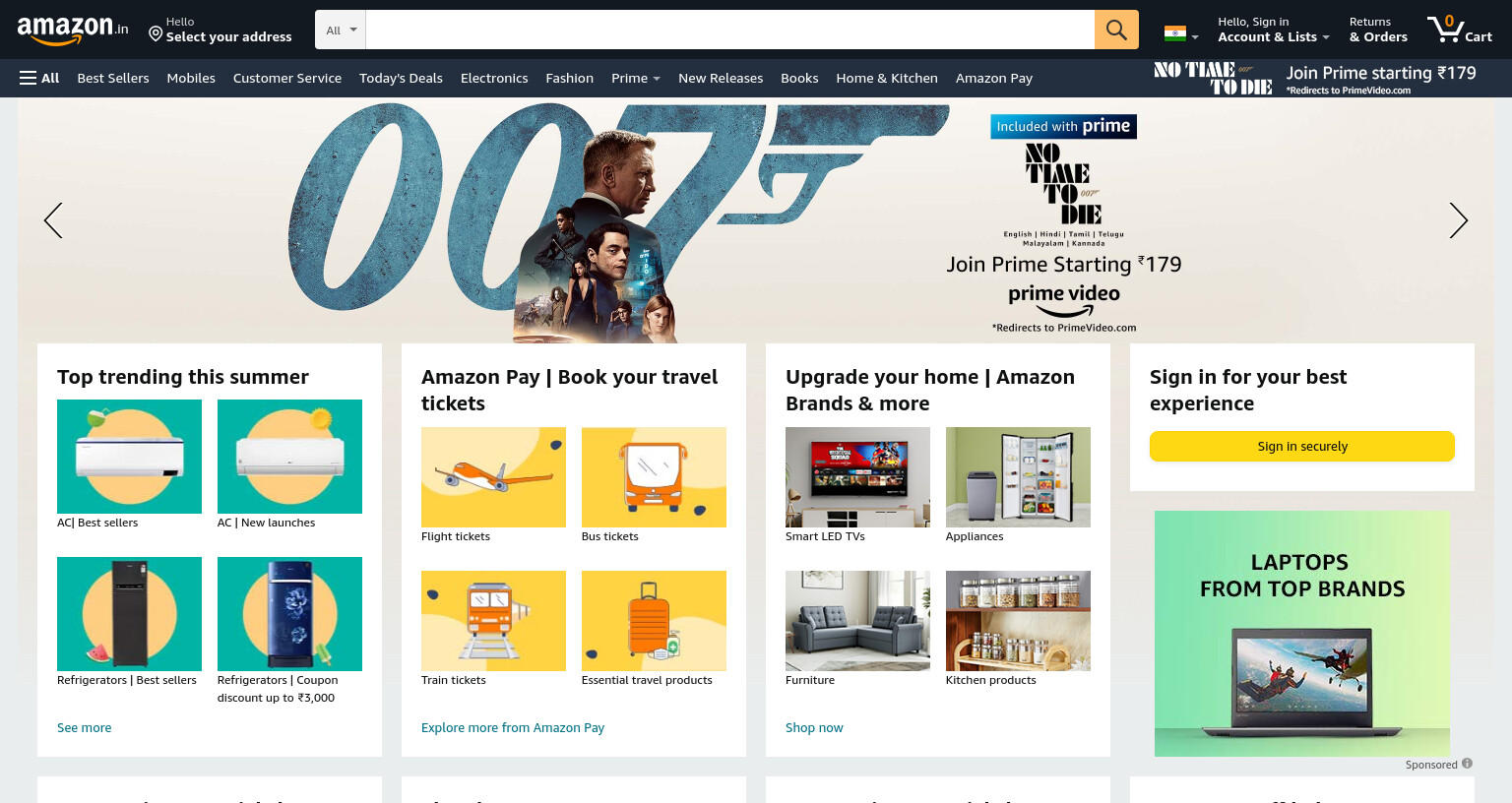Show previous banner with left arrow
Screen dimensions: 1512x803
coord(53,220)
